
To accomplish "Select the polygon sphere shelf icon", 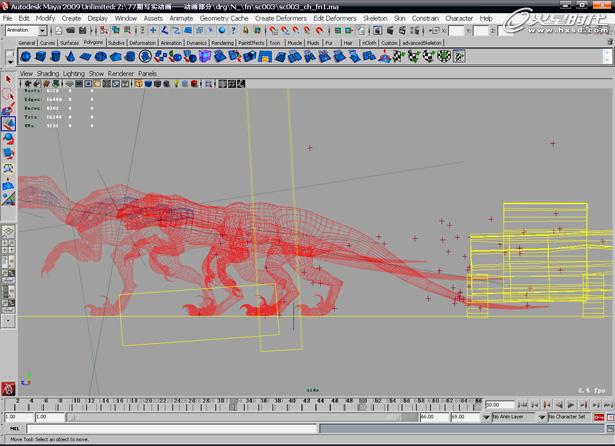I will (x=25, y=56).
